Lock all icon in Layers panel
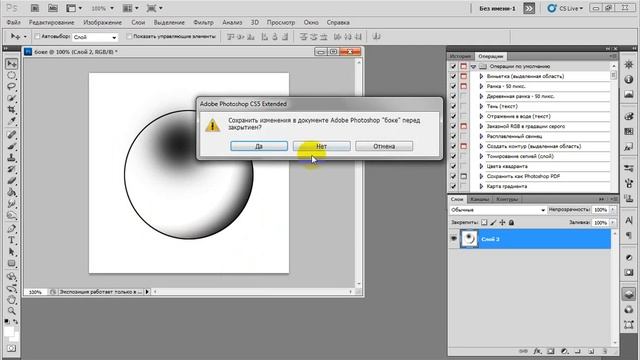The image size is (640, 360). click(x=511, y=222)
